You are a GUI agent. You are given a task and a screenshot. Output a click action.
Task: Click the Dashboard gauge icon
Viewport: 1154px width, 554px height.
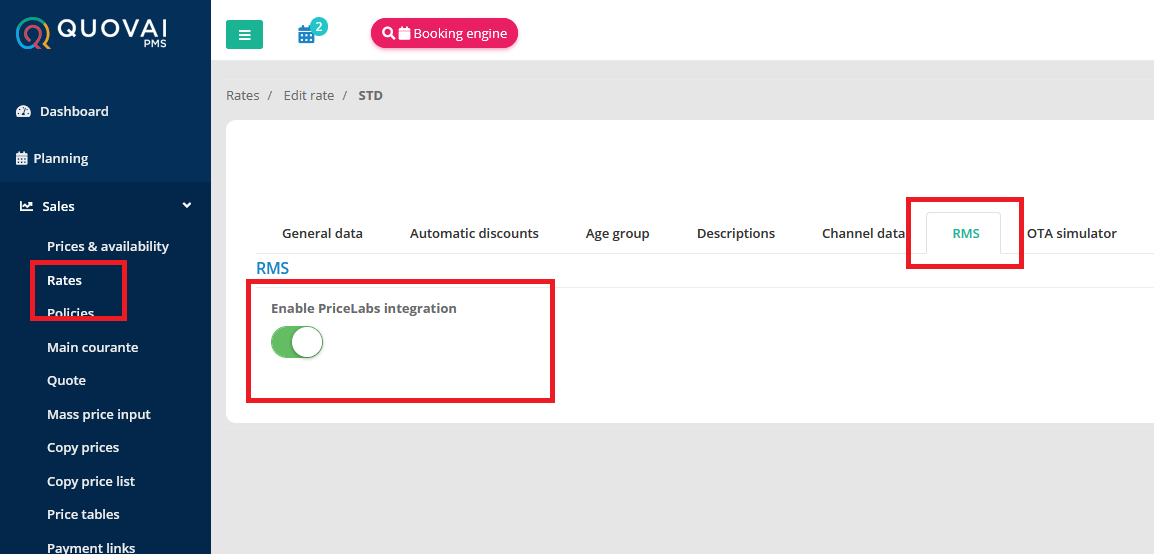tap(24, 111)
